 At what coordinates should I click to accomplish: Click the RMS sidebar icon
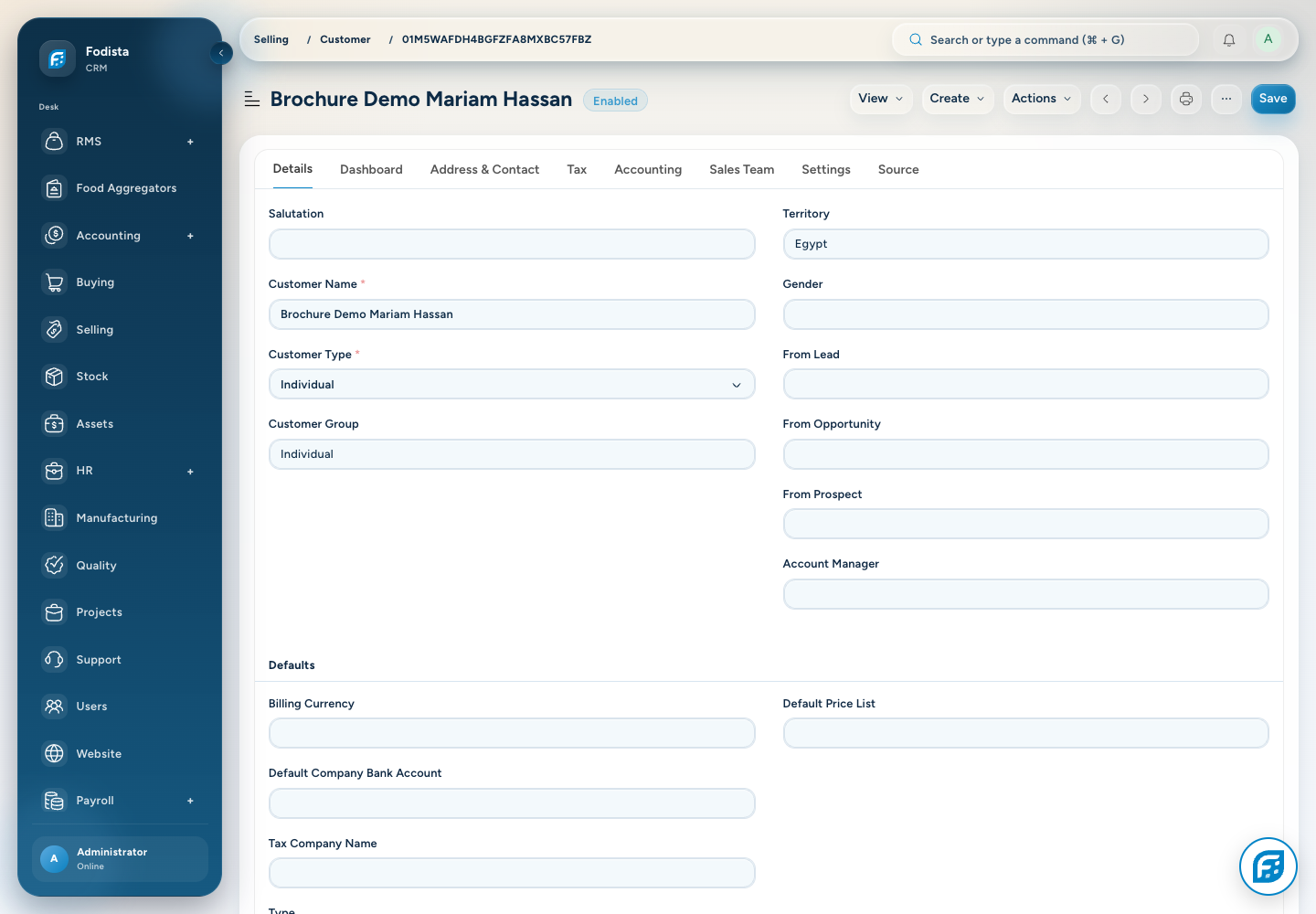click(x=55, y=141)
